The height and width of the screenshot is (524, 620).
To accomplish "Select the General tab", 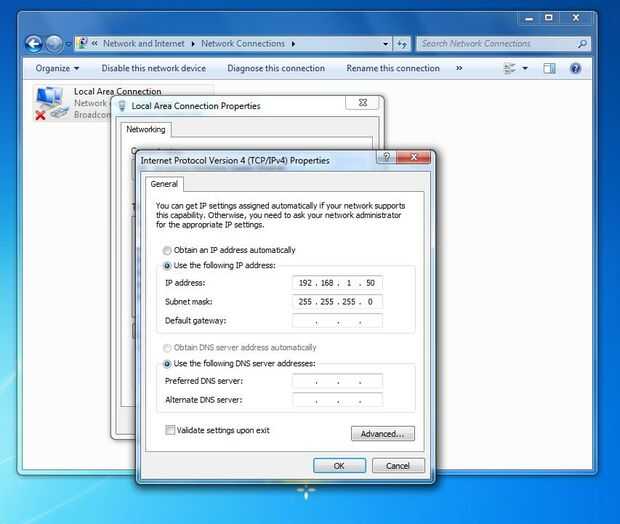I will pyautogui.click(x=164, y=184).
